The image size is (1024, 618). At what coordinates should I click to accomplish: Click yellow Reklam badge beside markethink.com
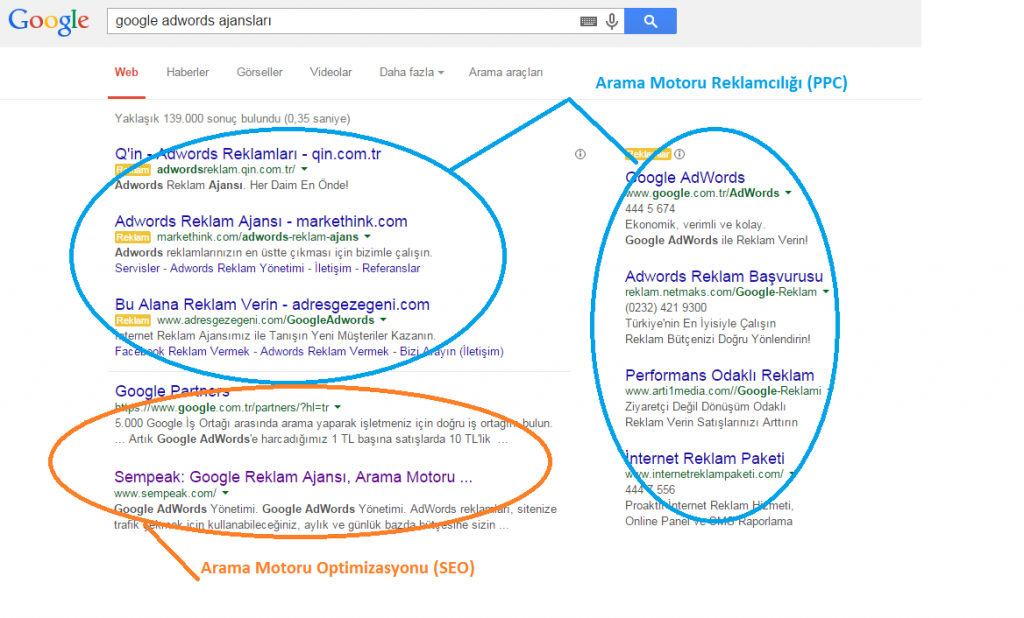click(133, 237)
